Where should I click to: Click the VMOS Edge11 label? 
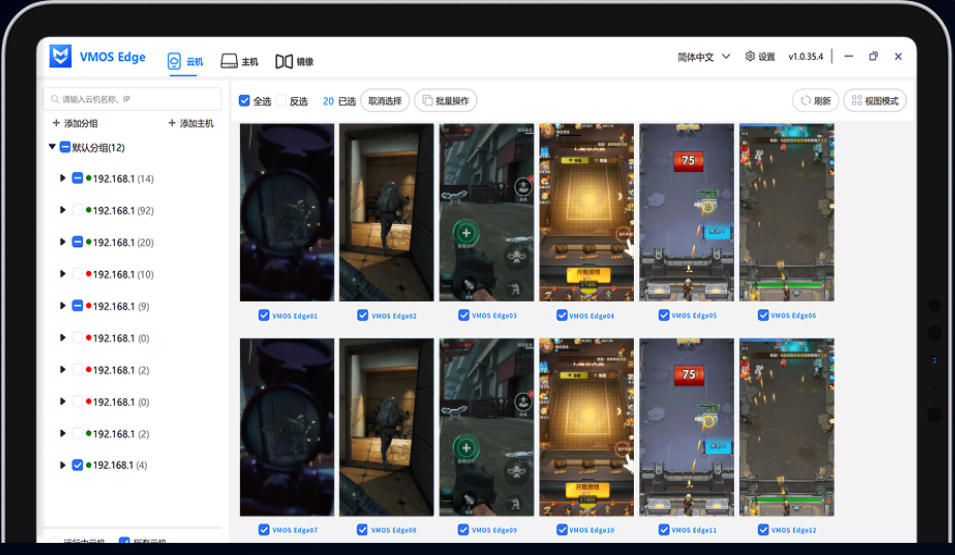[694, 530]
